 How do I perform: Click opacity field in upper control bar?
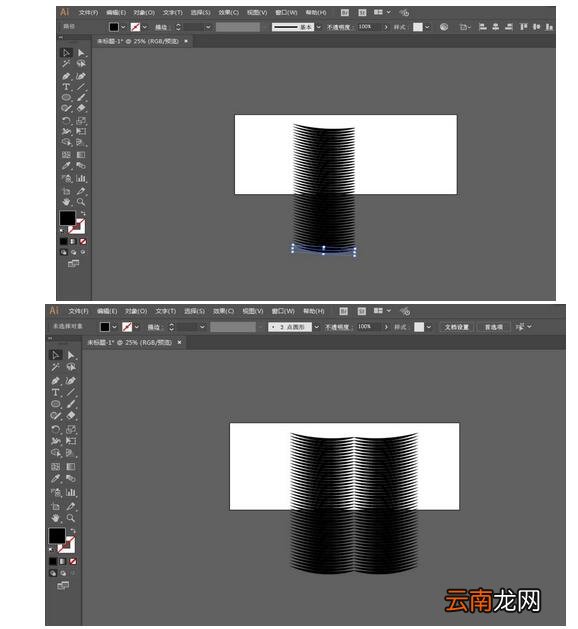(369, 27)
